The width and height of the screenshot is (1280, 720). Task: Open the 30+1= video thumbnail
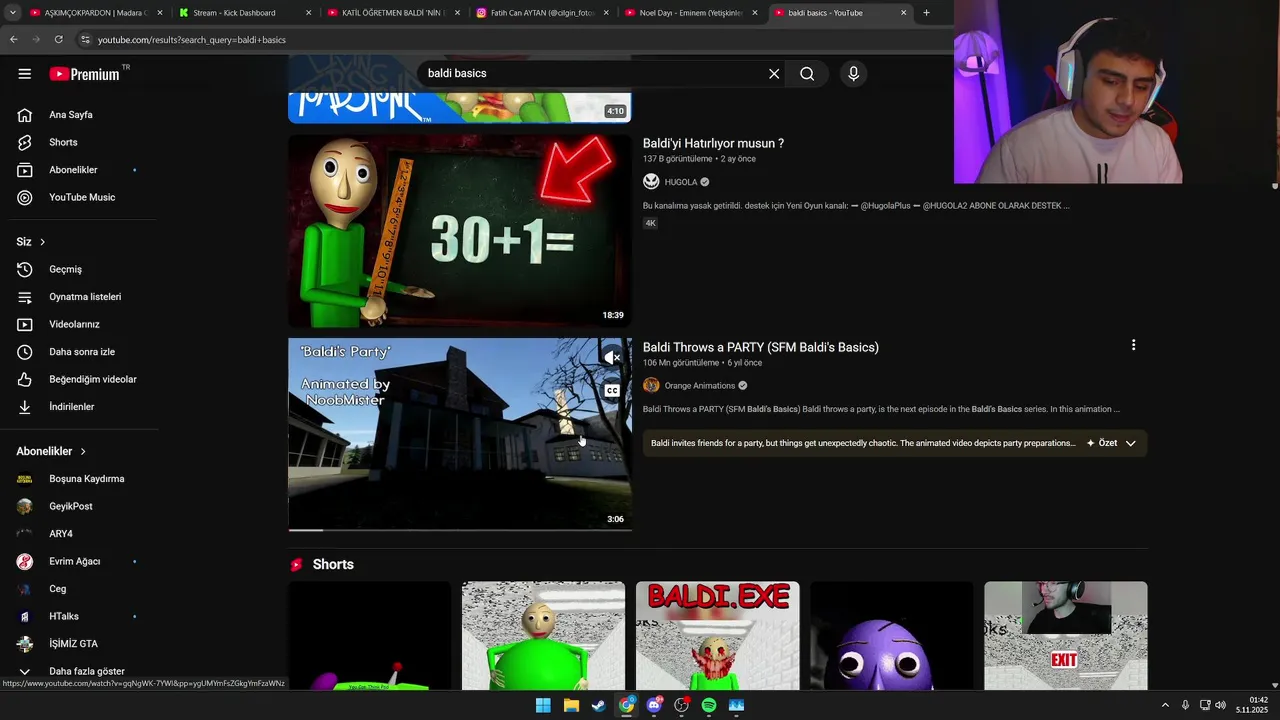tap(460, 231)
